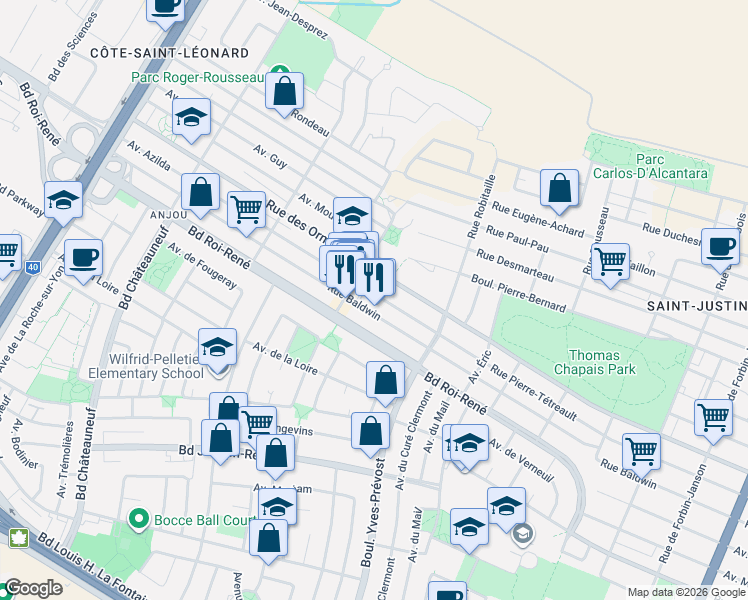Select the 'ANJOU' district label
Screen dimensions: 748x600
pos(169,215)
